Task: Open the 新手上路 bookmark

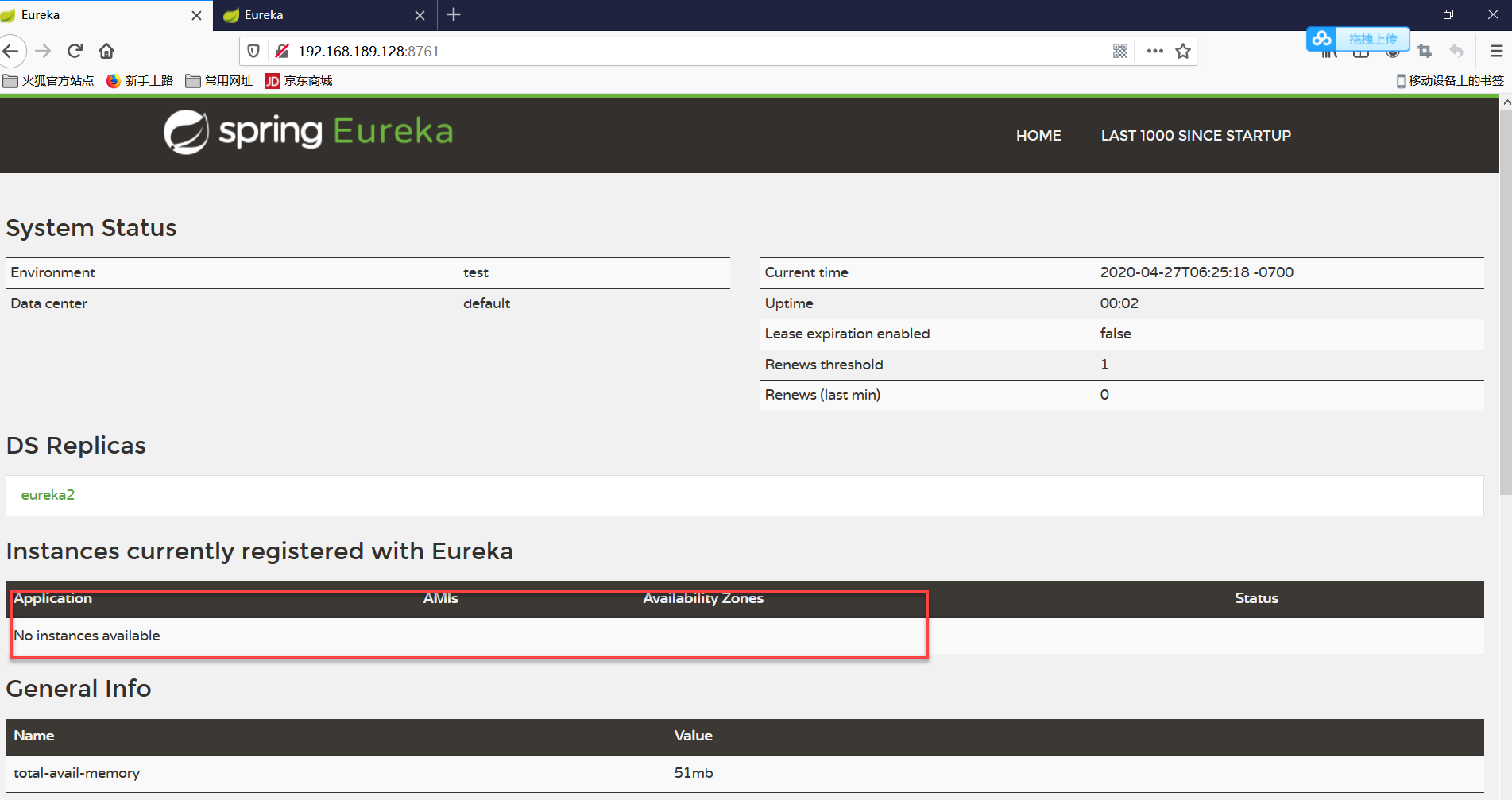Action: pos(140,80)
